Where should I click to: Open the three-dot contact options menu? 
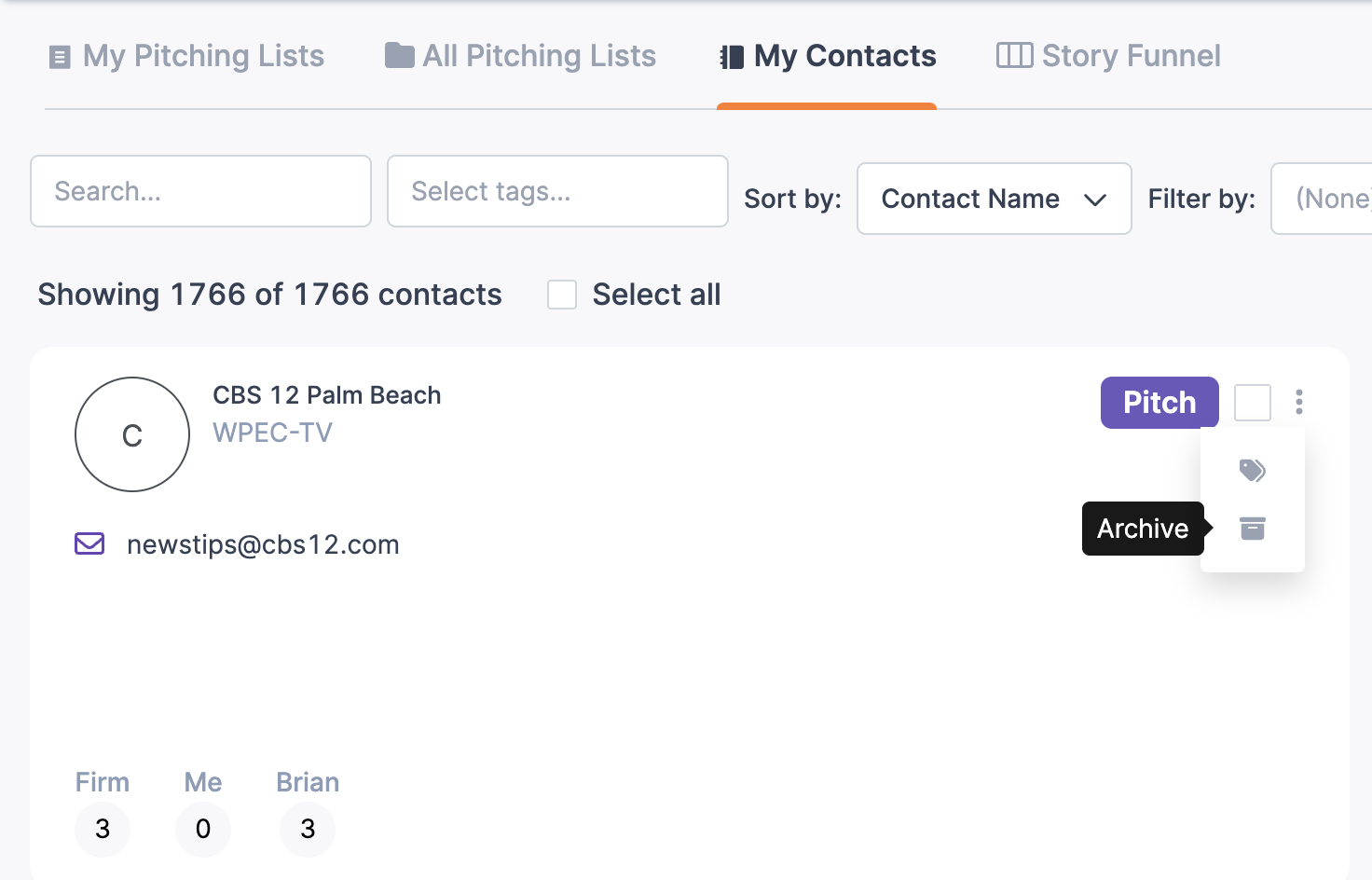point(1298,402)
